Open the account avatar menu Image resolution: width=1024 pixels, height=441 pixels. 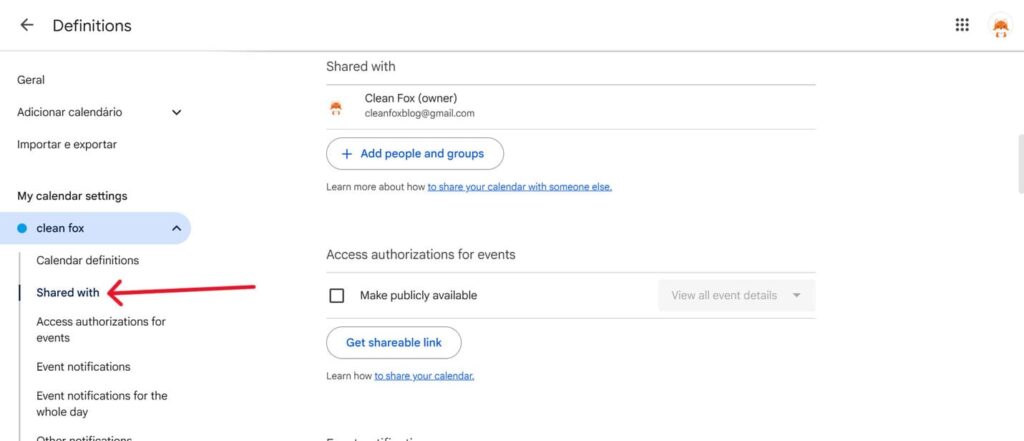tap(1000, 26)
